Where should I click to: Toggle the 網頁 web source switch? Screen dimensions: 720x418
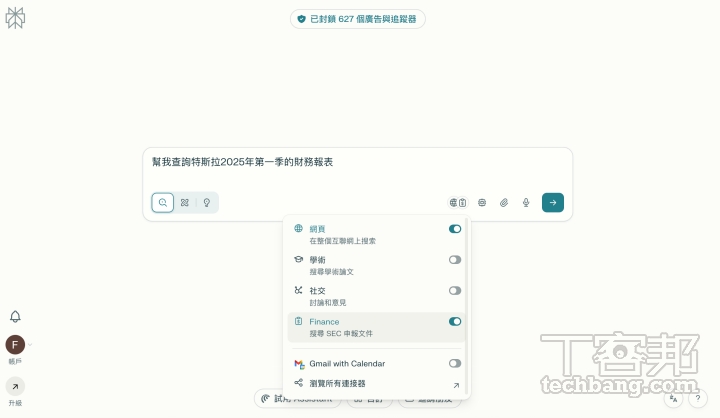(x=455, y=229)
